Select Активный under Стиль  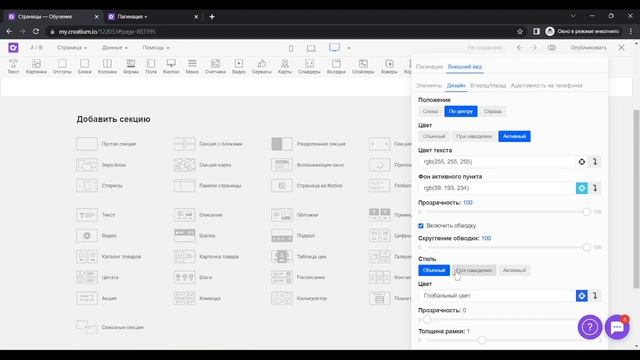514,270
